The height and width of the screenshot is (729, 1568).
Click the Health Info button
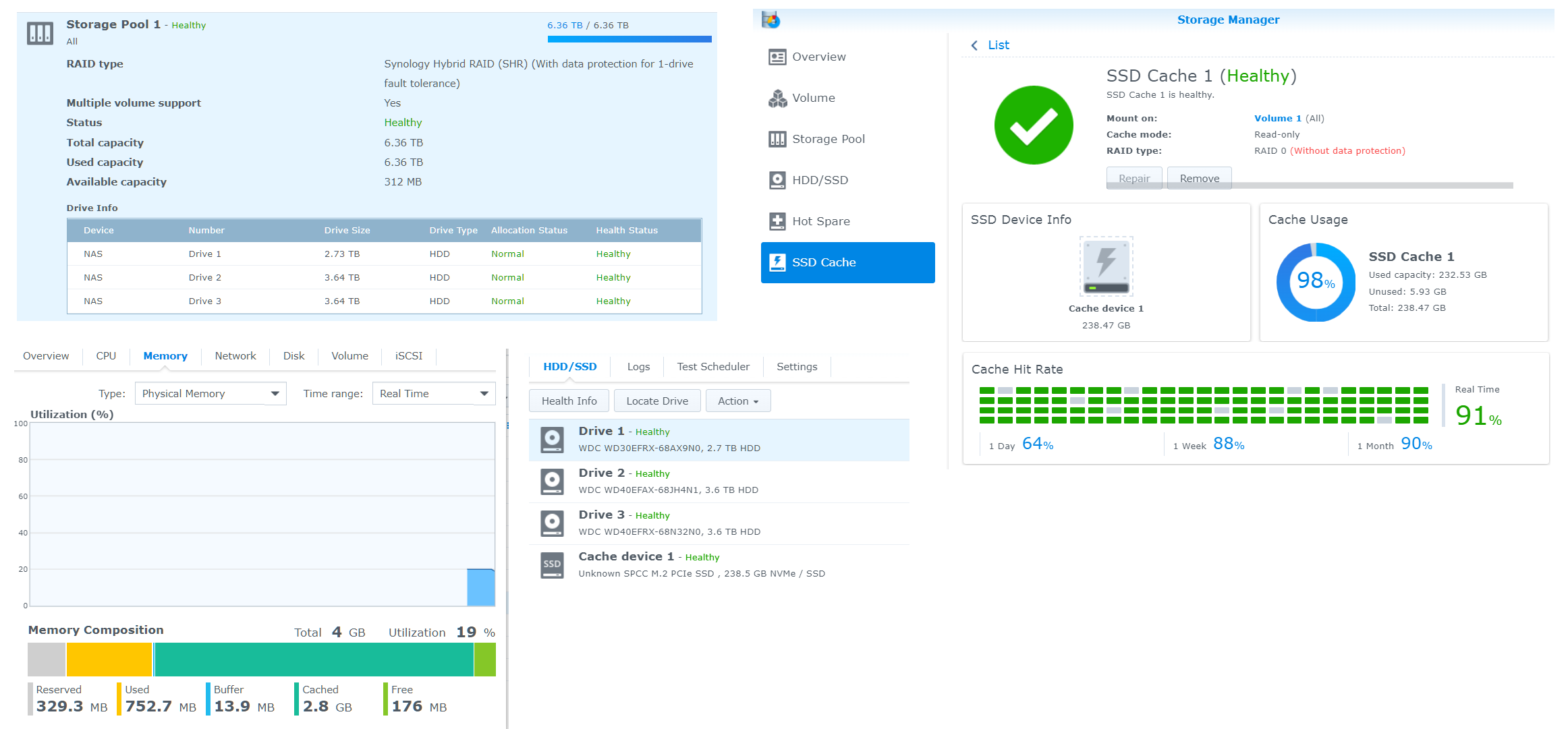tap(569, 401)
